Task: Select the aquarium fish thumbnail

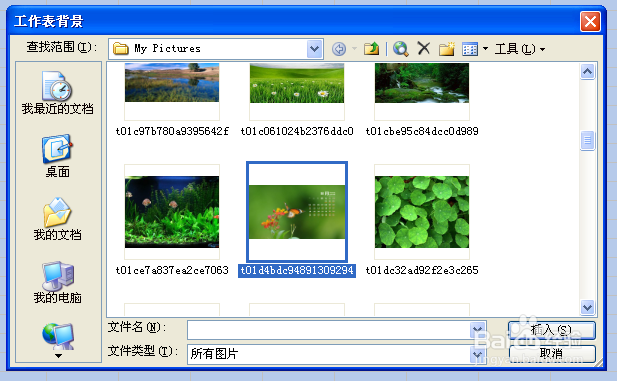Action: pyautogui.click(x=172, y=212)
